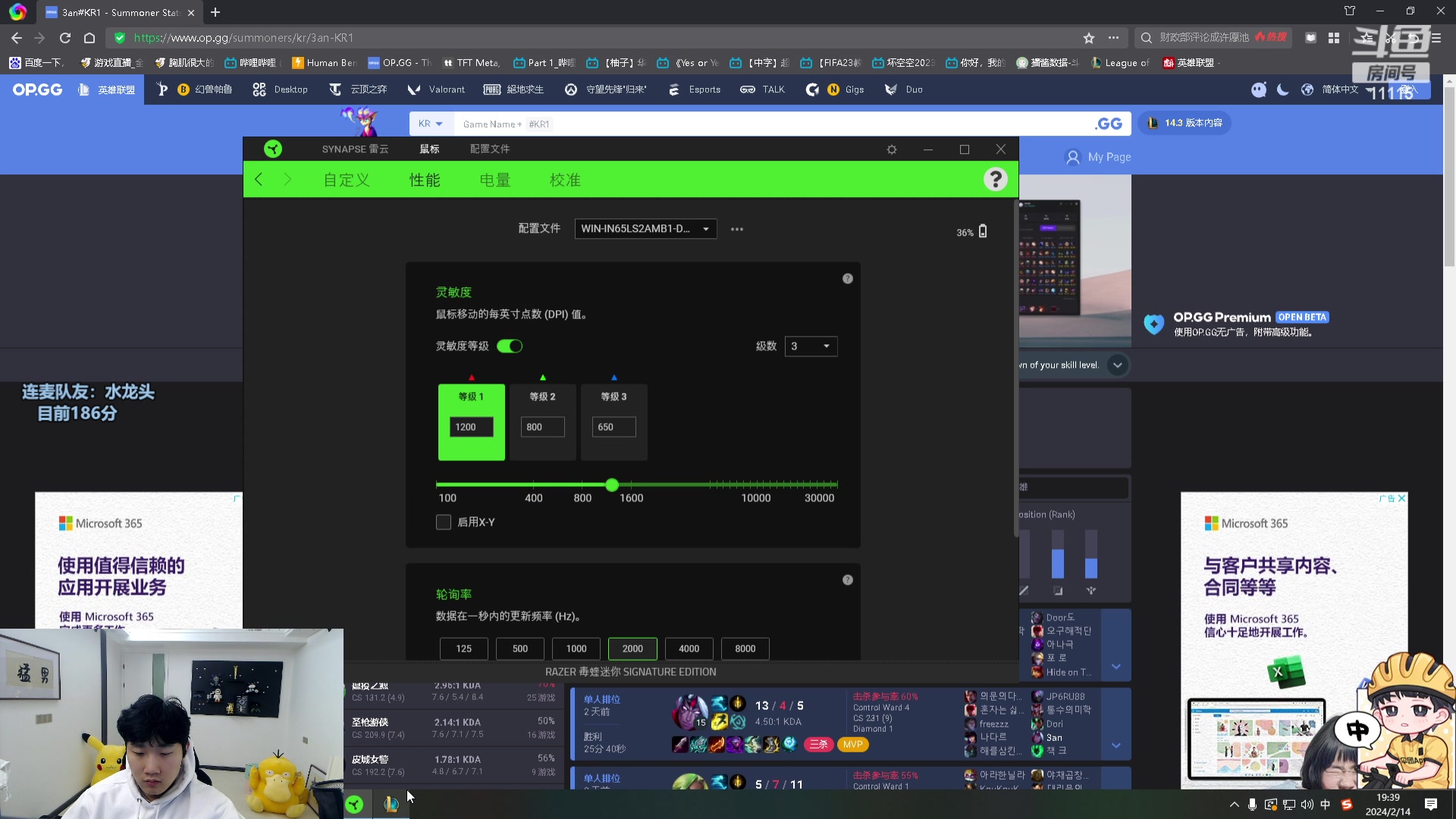The image size is (1456, 819).
Task: Show info for the polling rate panel
Action: point(848,580)
